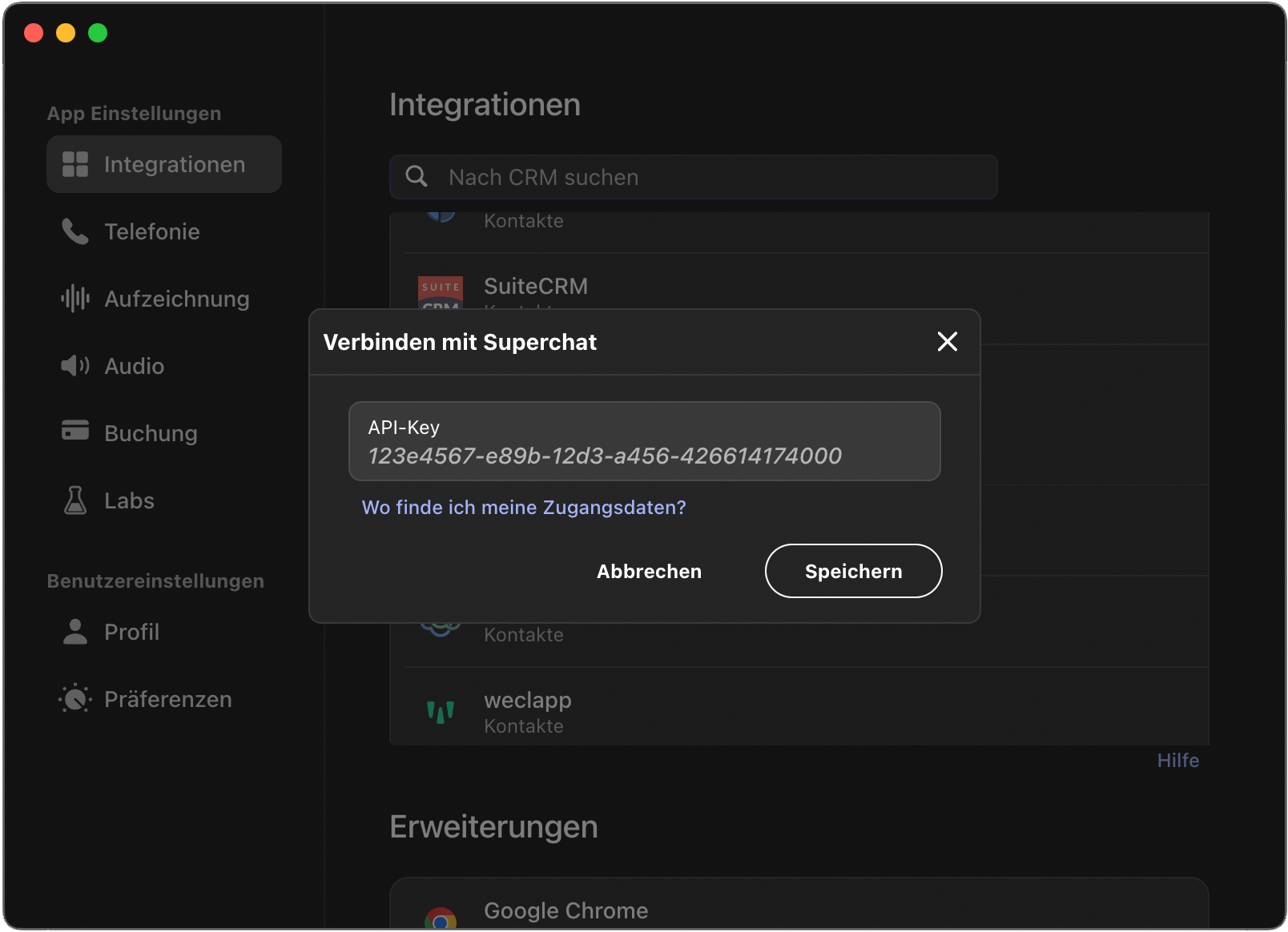Focus the API-Key input field
This screenshot has width=1288, height=932.
[x=644, y=441]
